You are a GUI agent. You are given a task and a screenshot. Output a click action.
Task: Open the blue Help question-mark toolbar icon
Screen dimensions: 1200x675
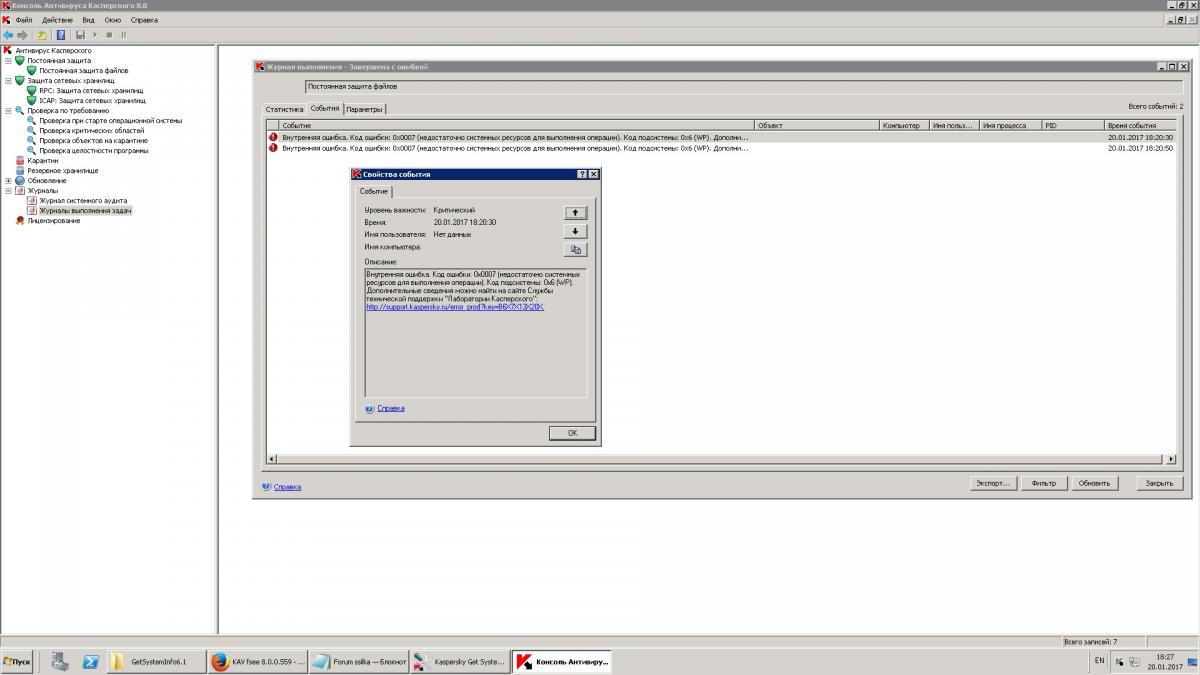61,35
